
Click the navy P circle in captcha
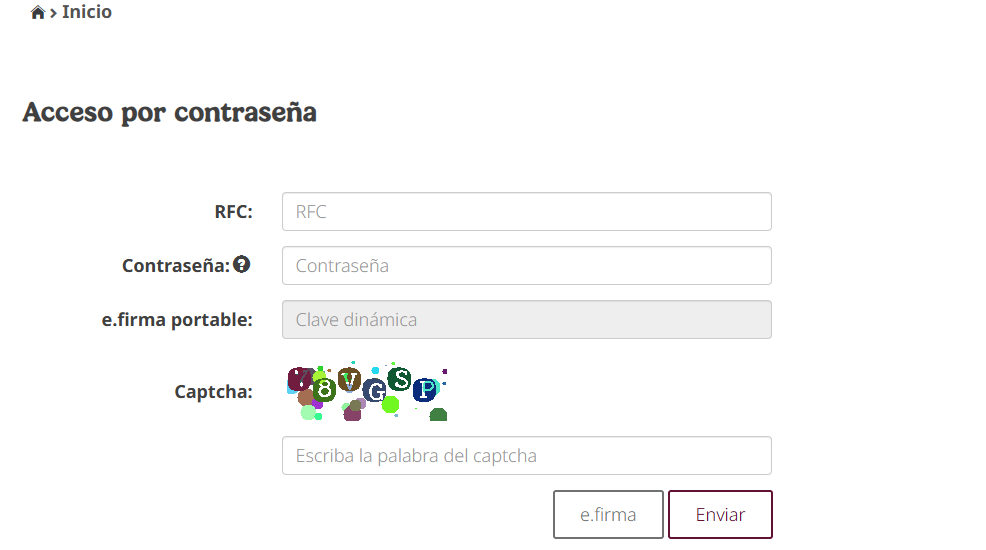(426, 389)
